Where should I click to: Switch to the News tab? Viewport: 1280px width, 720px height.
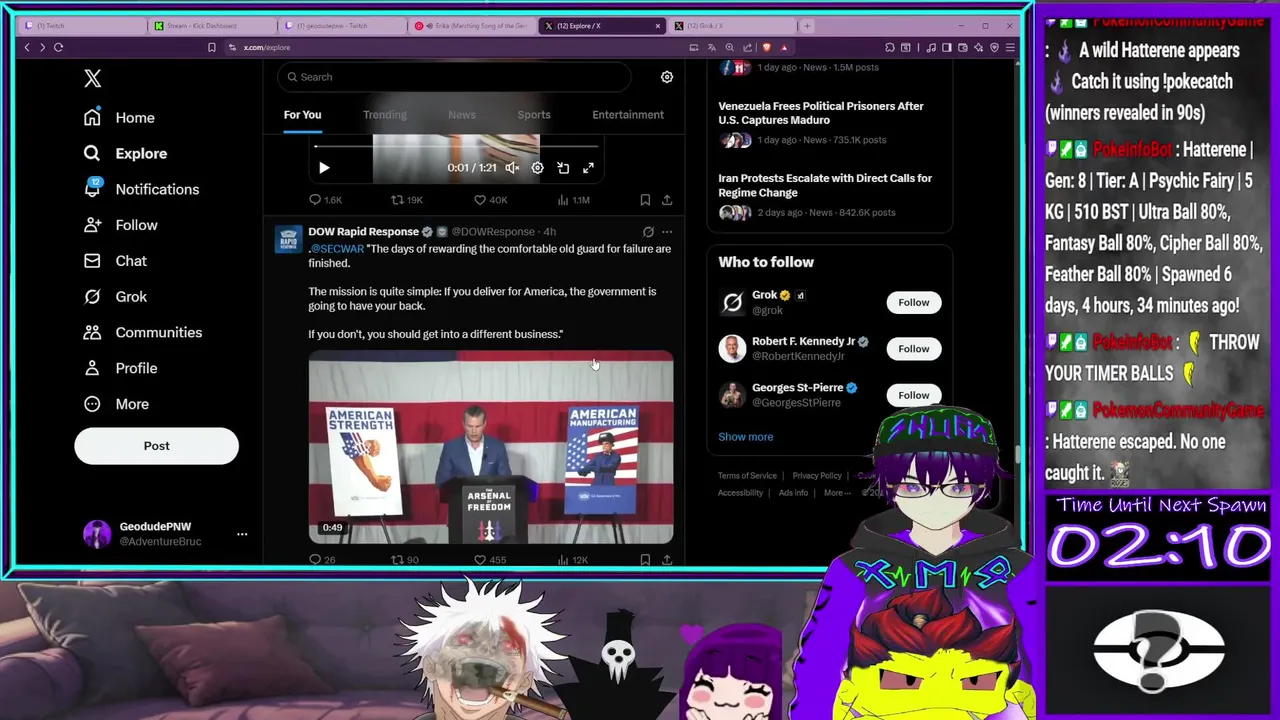click(462, 115)
